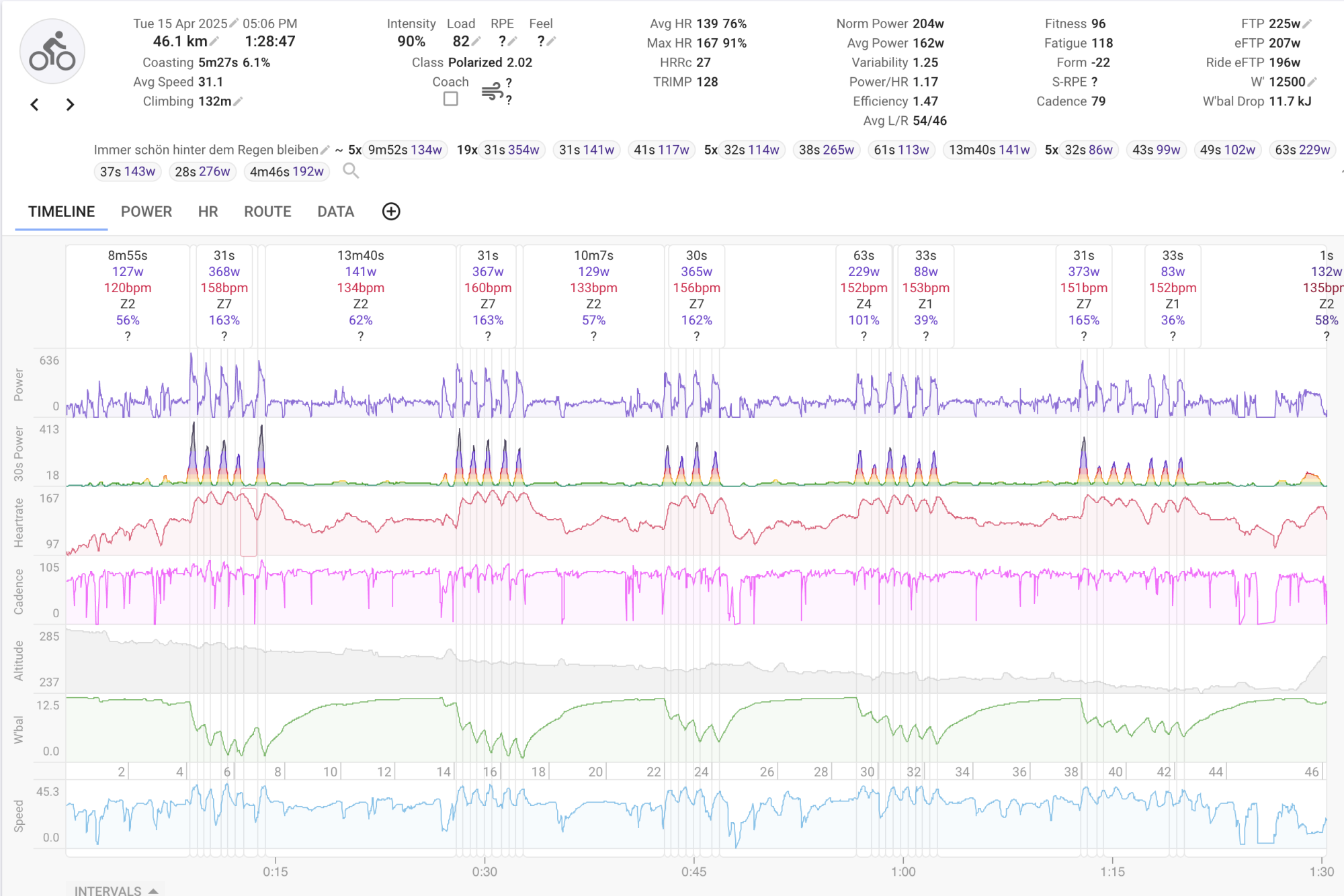The height and width of the screenshot is (896, 1344).
Task: Click the wind weather icon
Action: pos(492,91)
